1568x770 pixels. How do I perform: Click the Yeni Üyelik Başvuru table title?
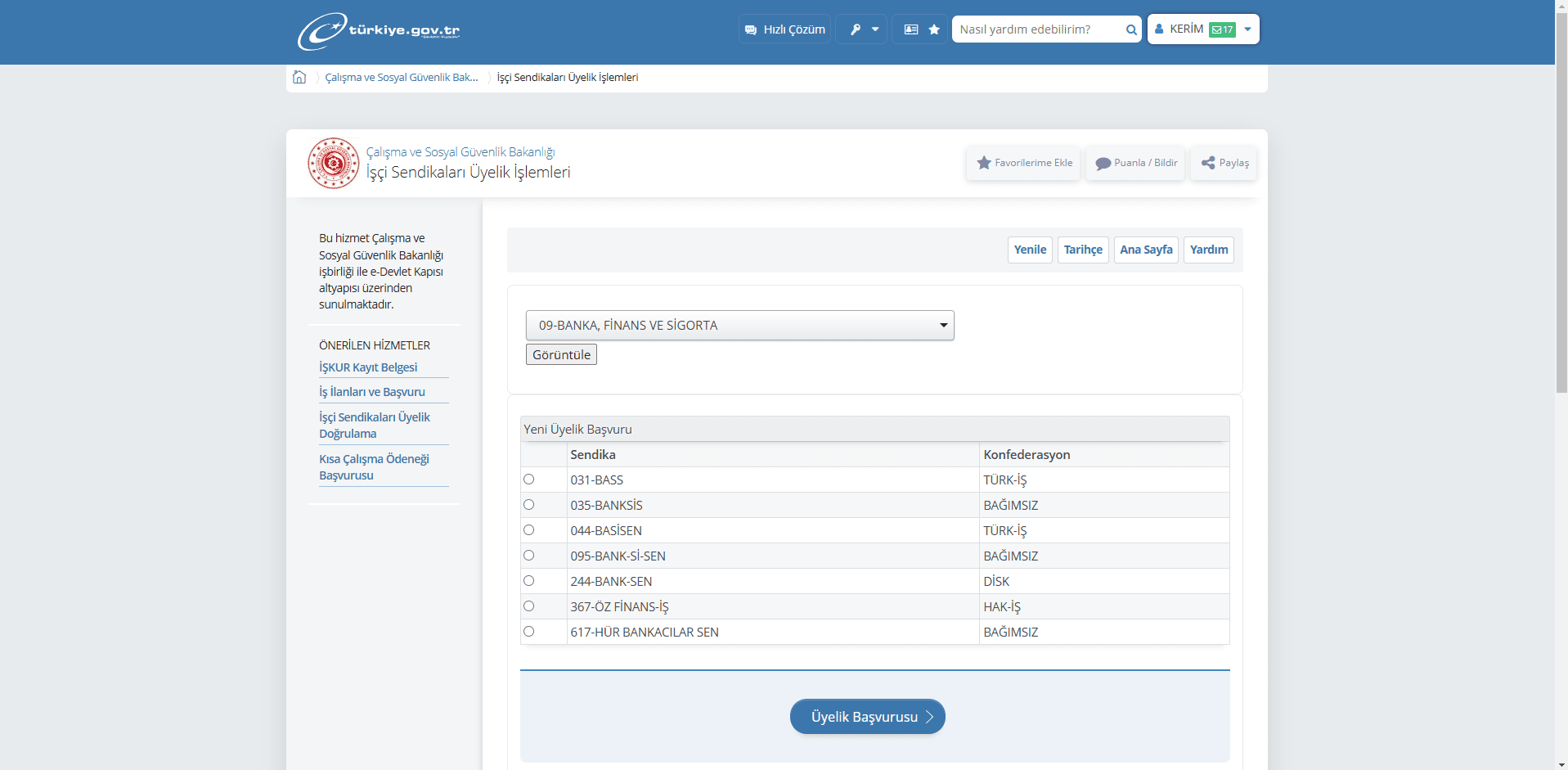click(577, 429)
